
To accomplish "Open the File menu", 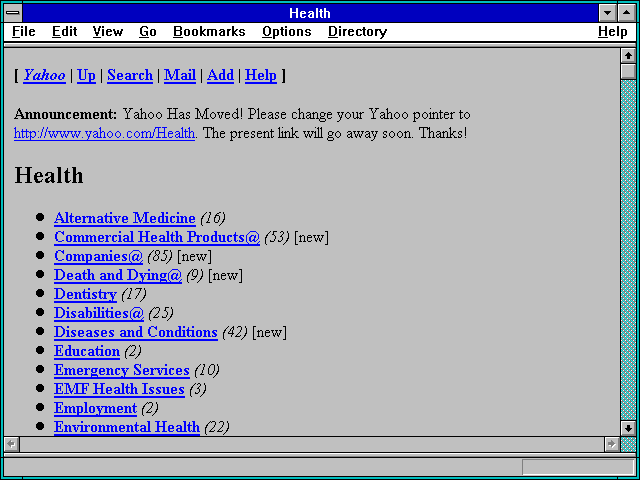I will [x=24, y=32].
